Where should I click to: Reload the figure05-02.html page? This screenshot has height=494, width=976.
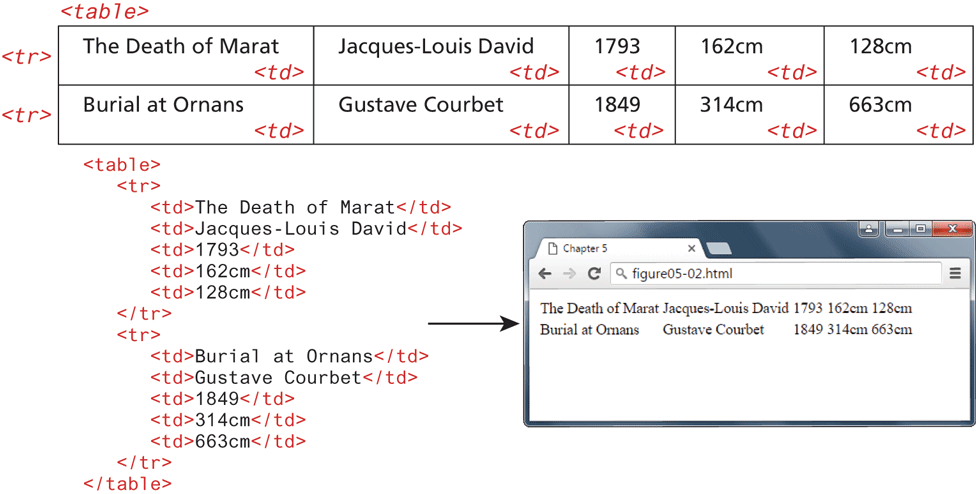594,274
